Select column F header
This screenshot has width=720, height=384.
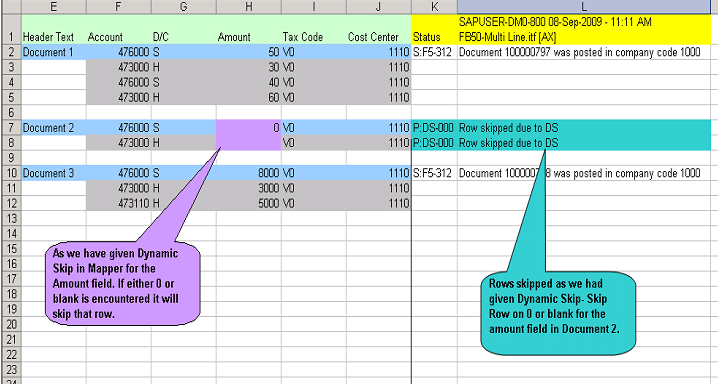pos(119,6)
